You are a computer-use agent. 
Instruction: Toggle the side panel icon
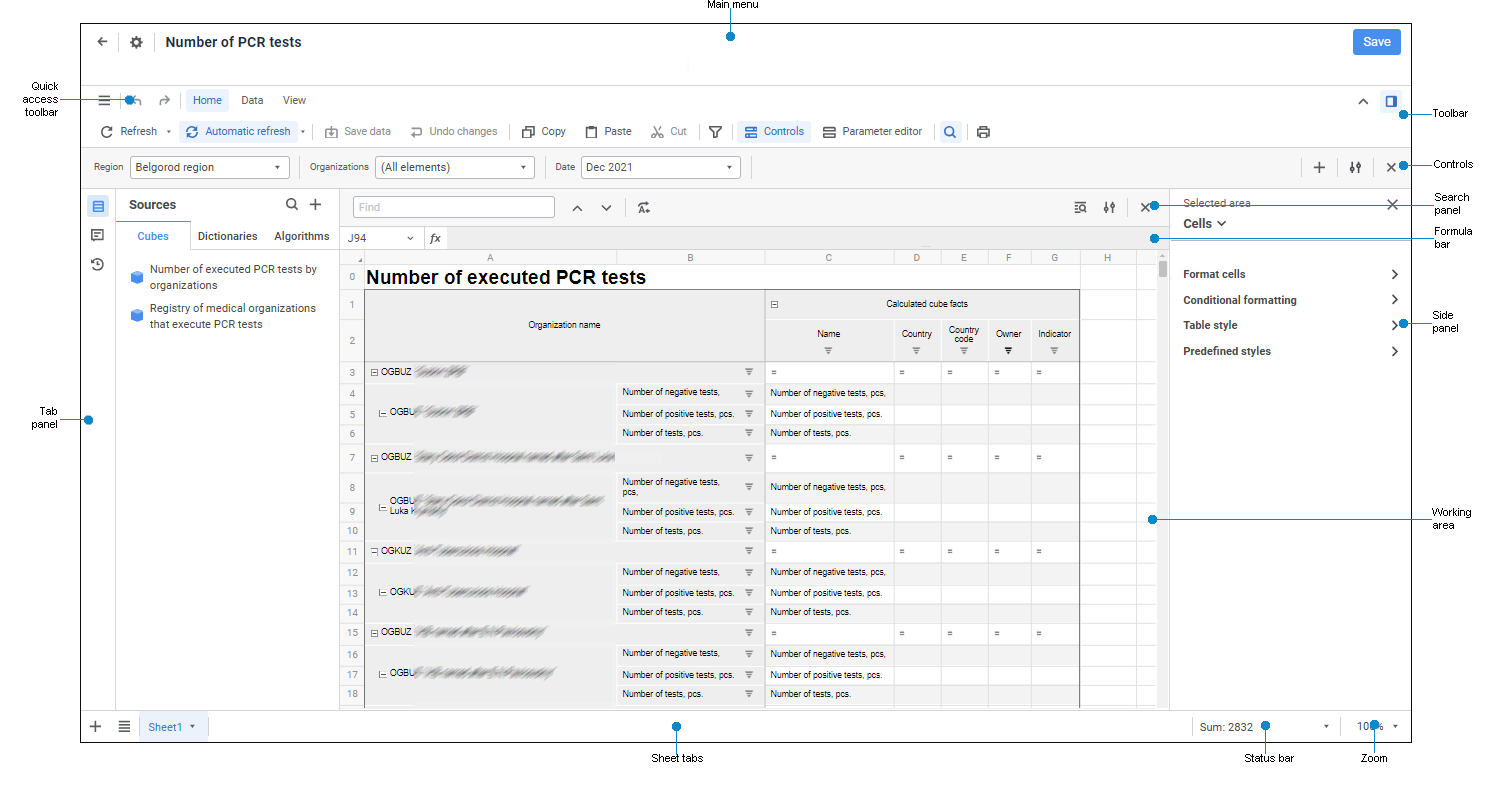click(1391, 101)
